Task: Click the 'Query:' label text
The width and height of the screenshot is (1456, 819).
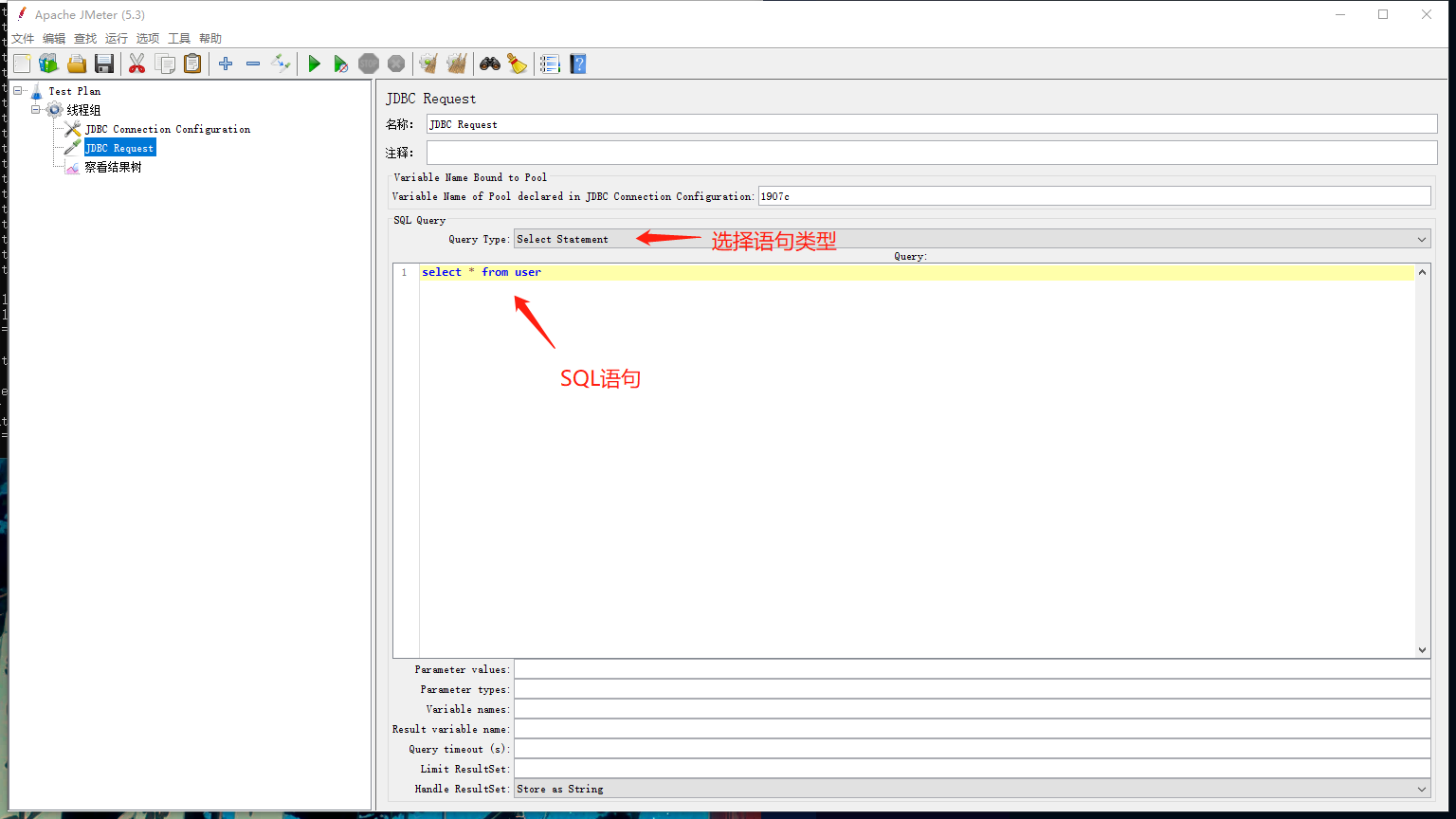Action: point(910,256)
